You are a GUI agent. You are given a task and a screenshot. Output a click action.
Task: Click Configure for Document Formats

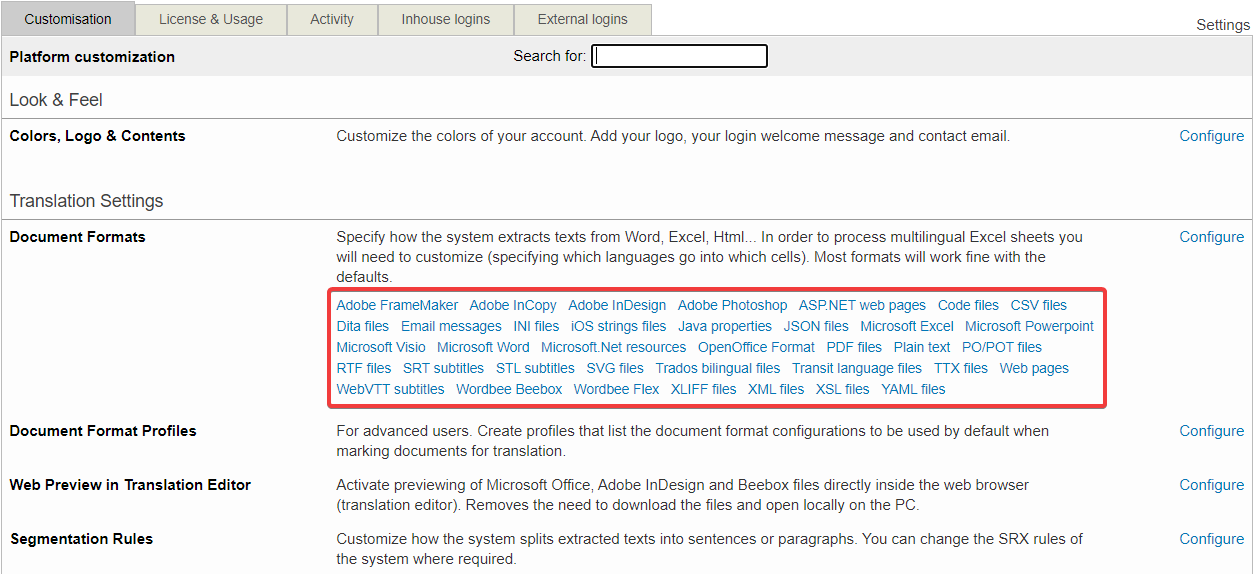click(x=1211, y=237)
